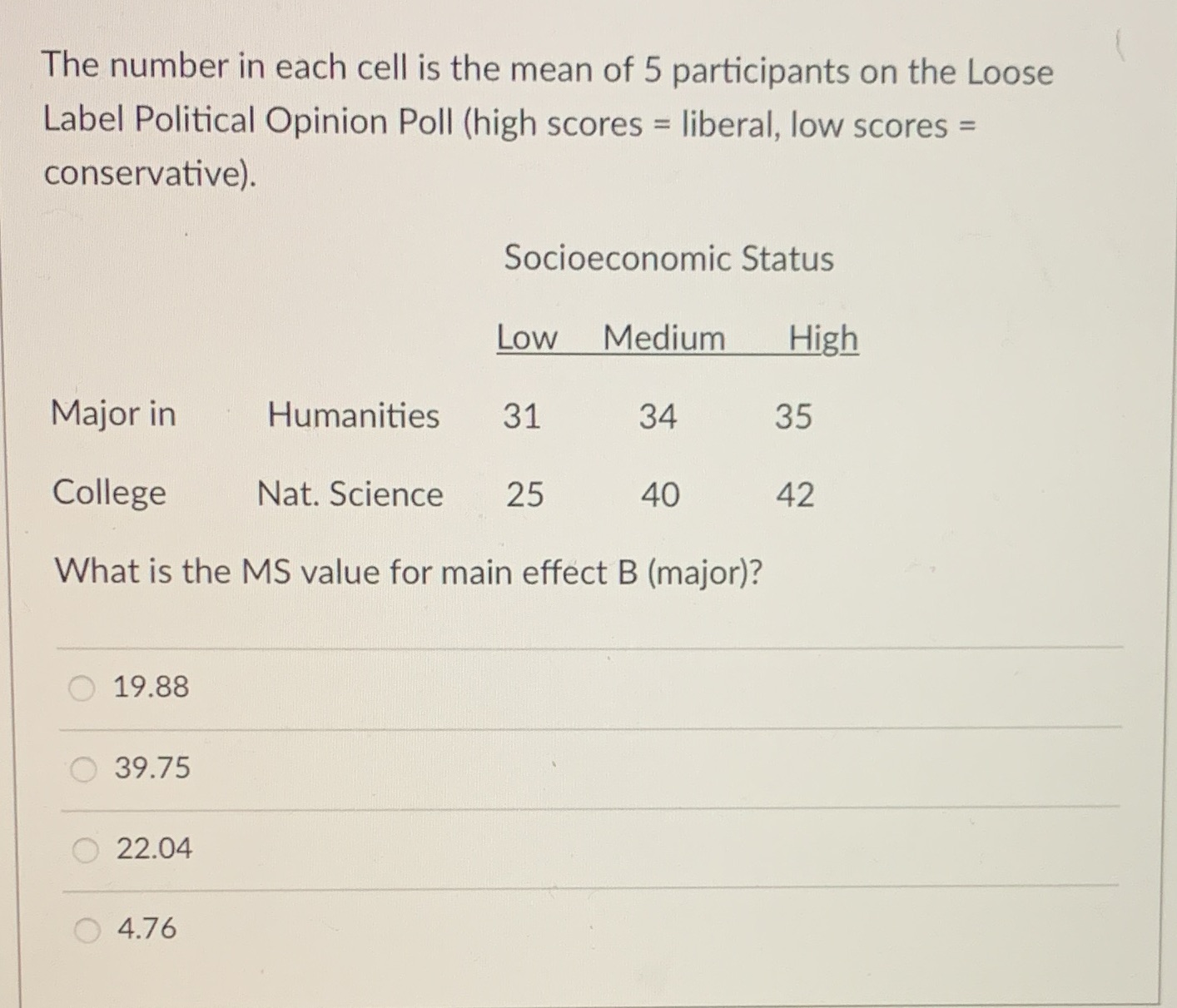Select the 39.75 answer option
The image size is (1177, 1008).
(x=82, y=768)
